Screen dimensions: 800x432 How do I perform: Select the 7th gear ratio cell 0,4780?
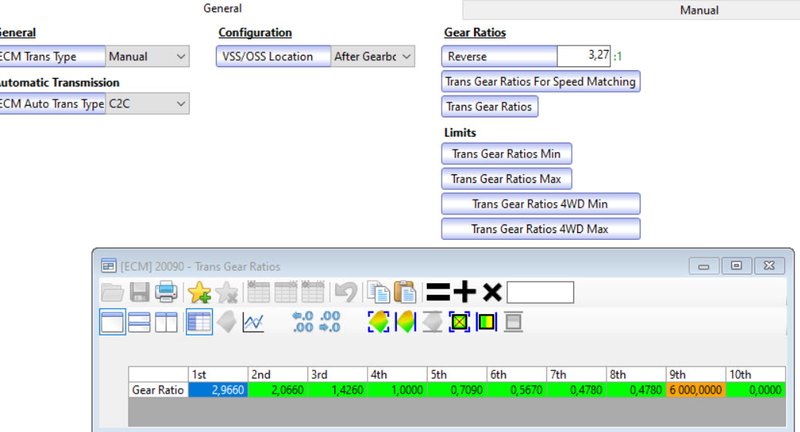(x=576, y=390)
